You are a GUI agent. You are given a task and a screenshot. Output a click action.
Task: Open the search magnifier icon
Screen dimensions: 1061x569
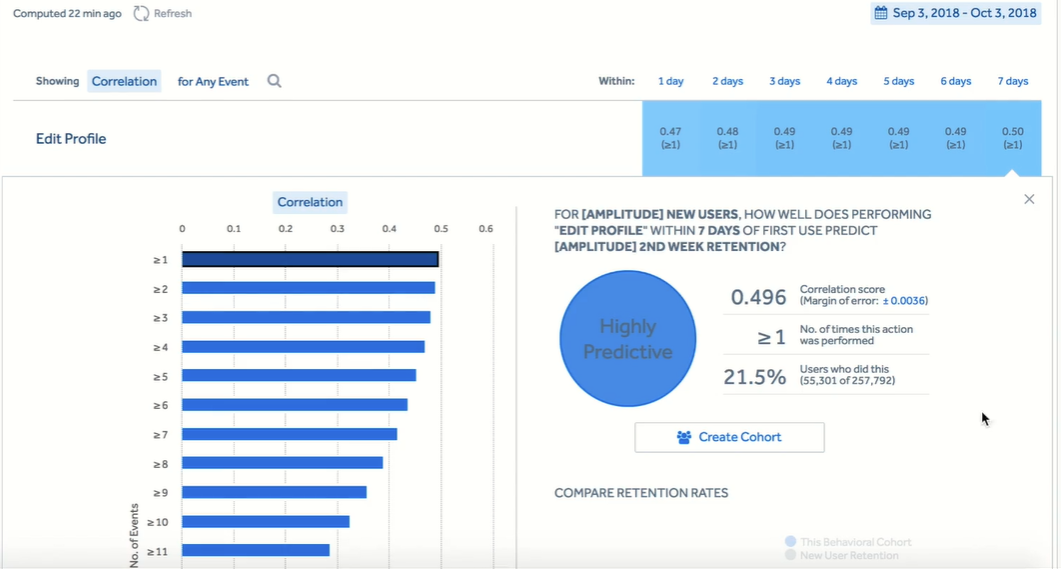point(274,81)
